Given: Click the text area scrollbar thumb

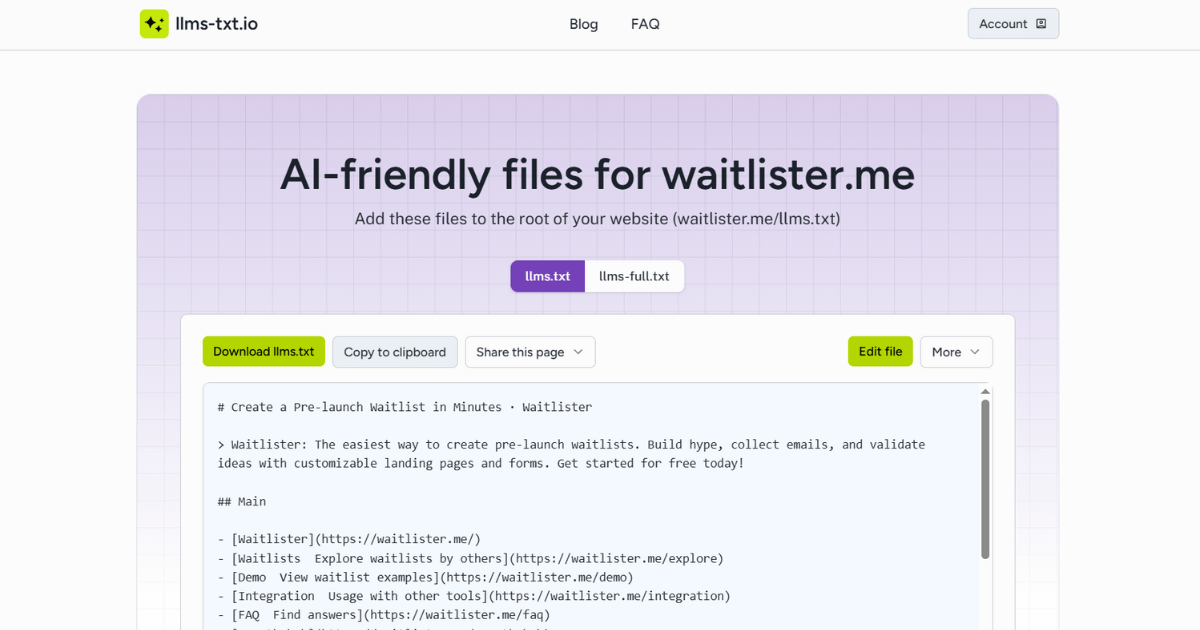Looking at the screenshot, I should [x=985, y=479].
